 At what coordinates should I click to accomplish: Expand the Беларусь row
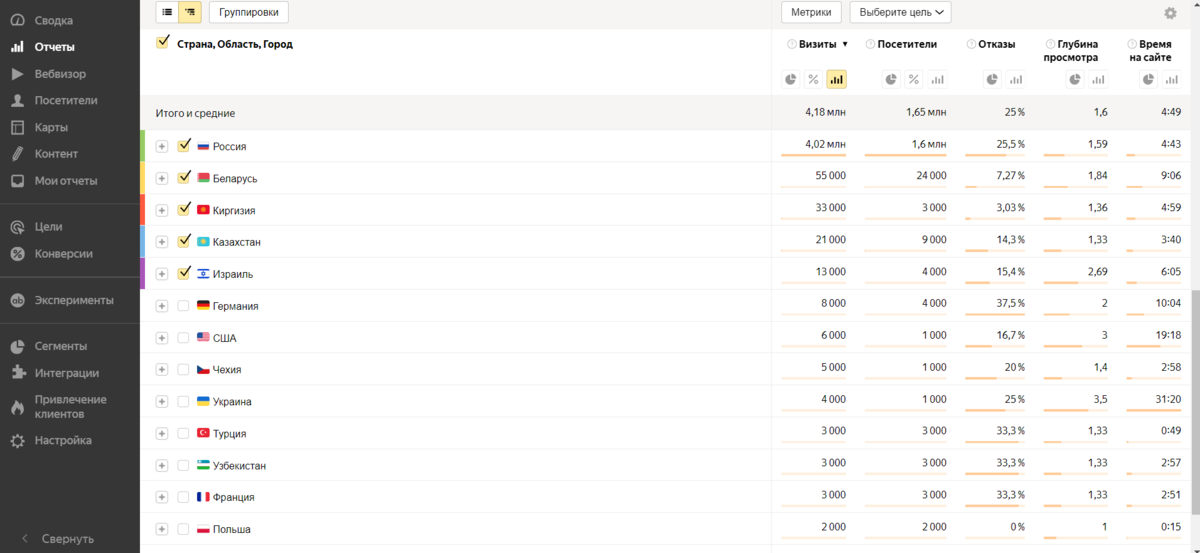(162, 178)
